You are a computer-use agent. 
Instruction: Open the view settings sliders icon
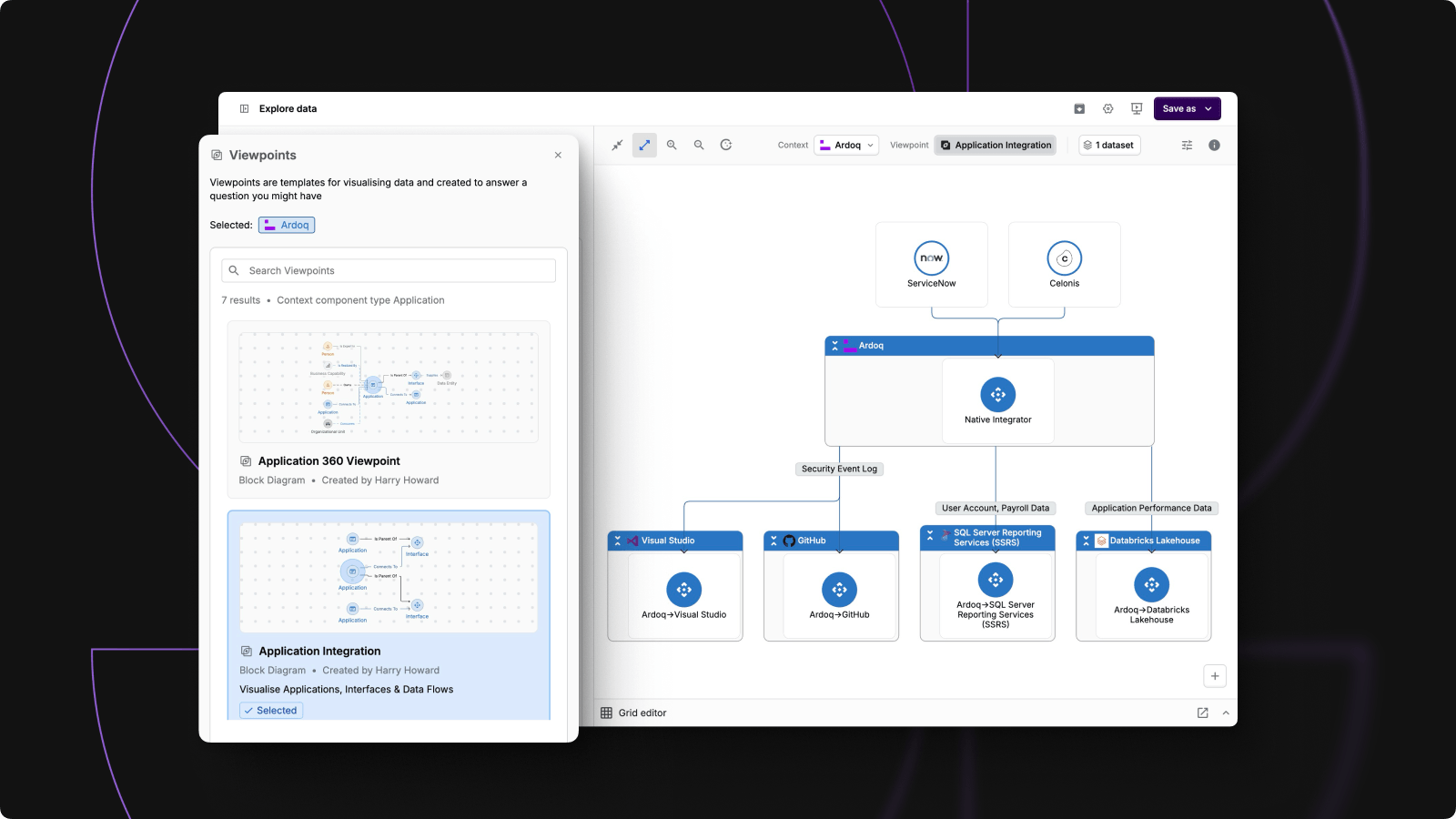[x=1187, y=146]
